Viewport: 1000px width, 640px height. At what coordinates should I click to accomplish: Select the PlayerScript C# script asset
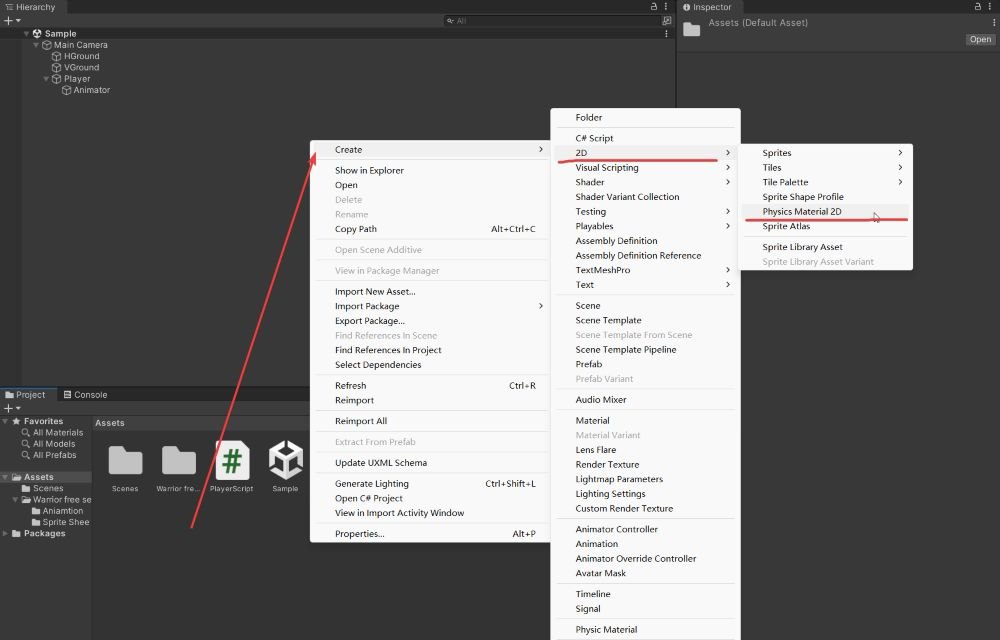click(232, 460)
